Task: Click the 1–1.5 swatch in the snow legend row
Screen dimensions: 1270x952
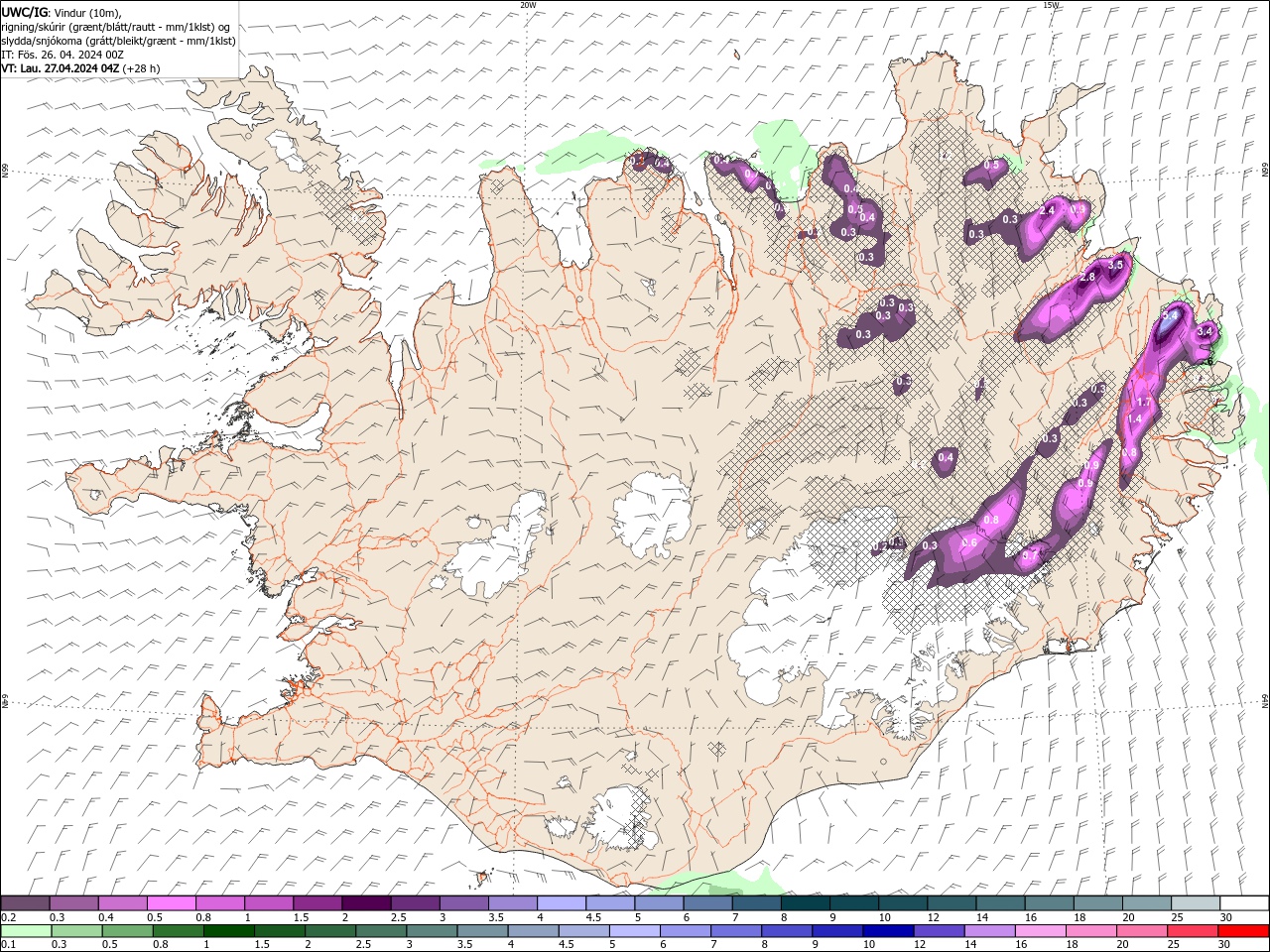Action: [269, 902]
